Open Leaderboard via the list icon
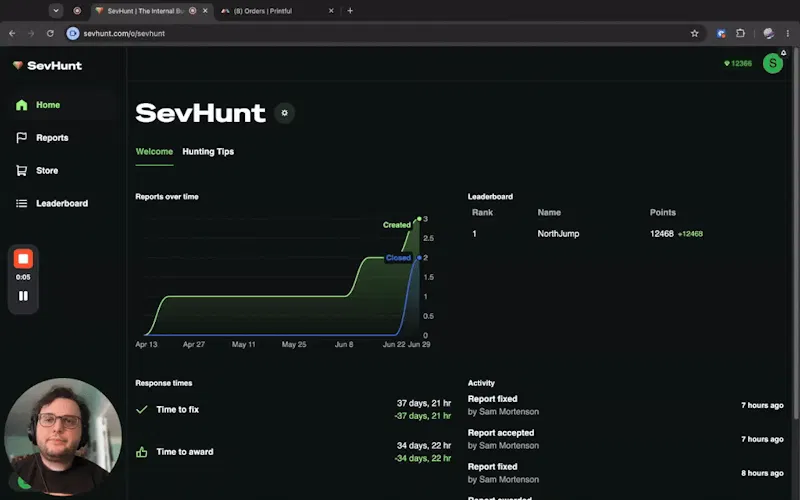 pyautogui.click(x=21, y=203)
